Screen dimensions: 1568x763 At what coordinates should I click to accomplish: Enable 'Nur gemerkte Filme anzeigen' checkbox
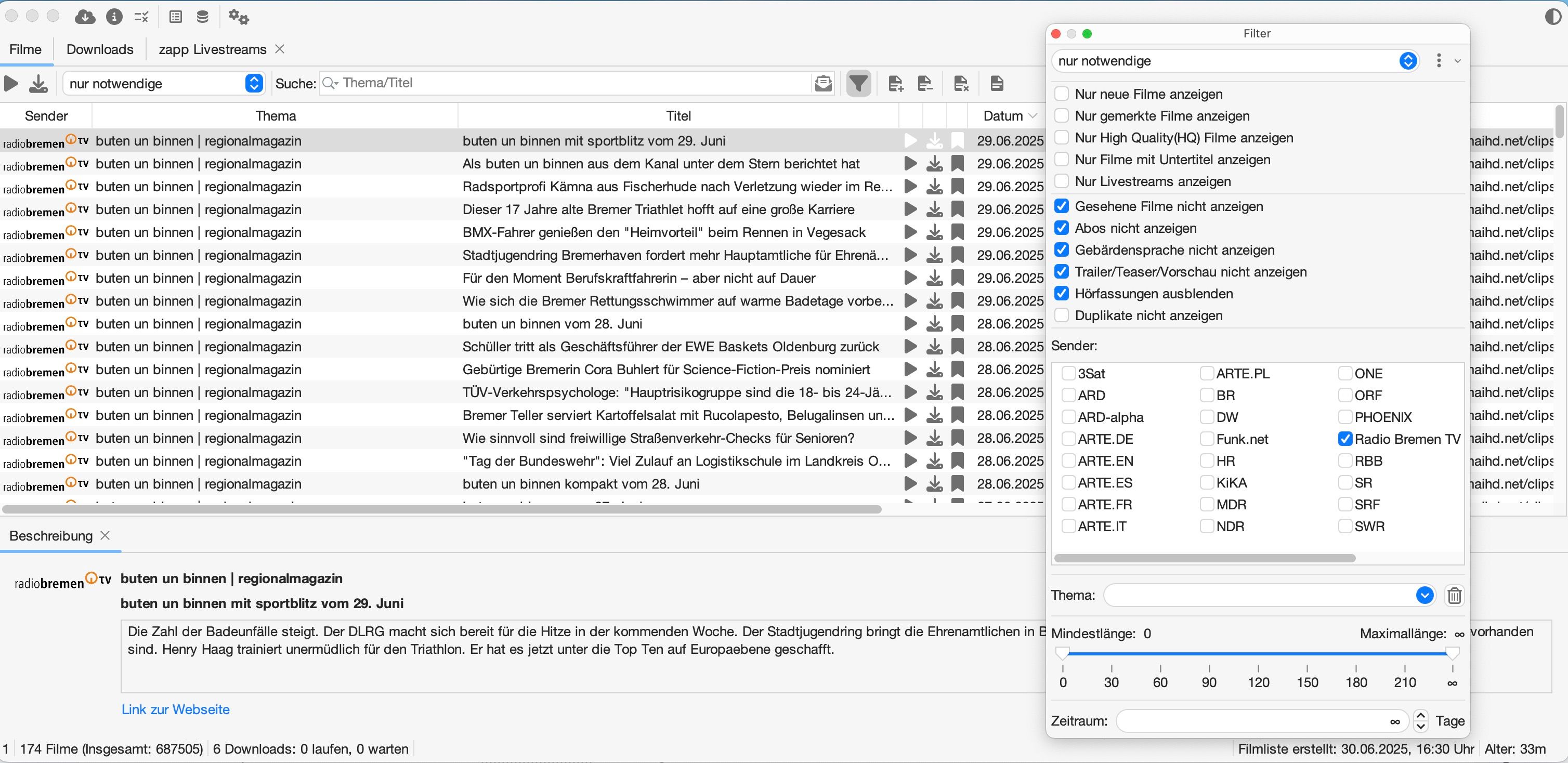point(1062,115)
